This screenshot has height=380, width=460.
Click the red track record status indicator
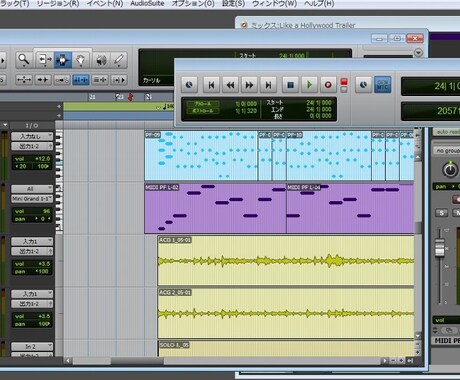pyautogui.click(x=344, y=82)
